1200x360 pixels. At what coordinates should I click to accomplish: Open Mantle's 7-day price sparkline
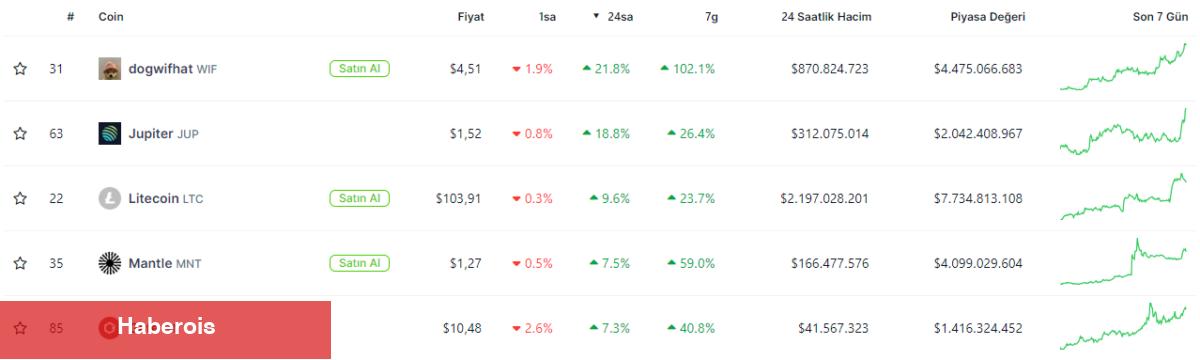[x=1123, y=262]
